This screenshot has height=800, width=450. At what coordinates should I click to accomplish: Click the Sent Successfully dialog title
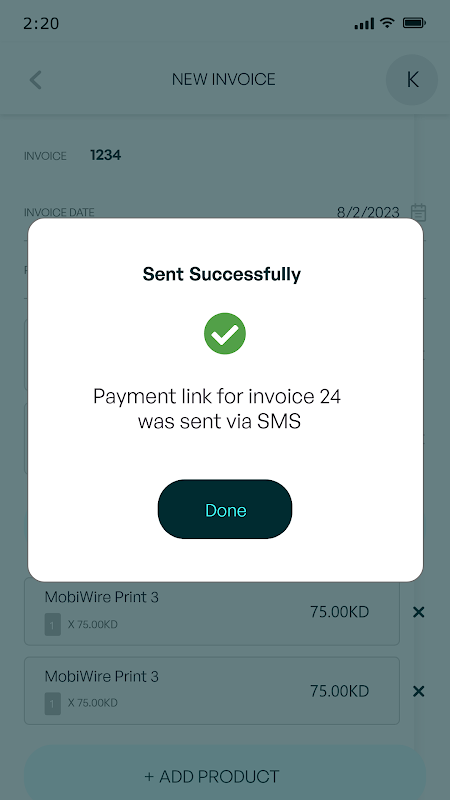[222, 274]
